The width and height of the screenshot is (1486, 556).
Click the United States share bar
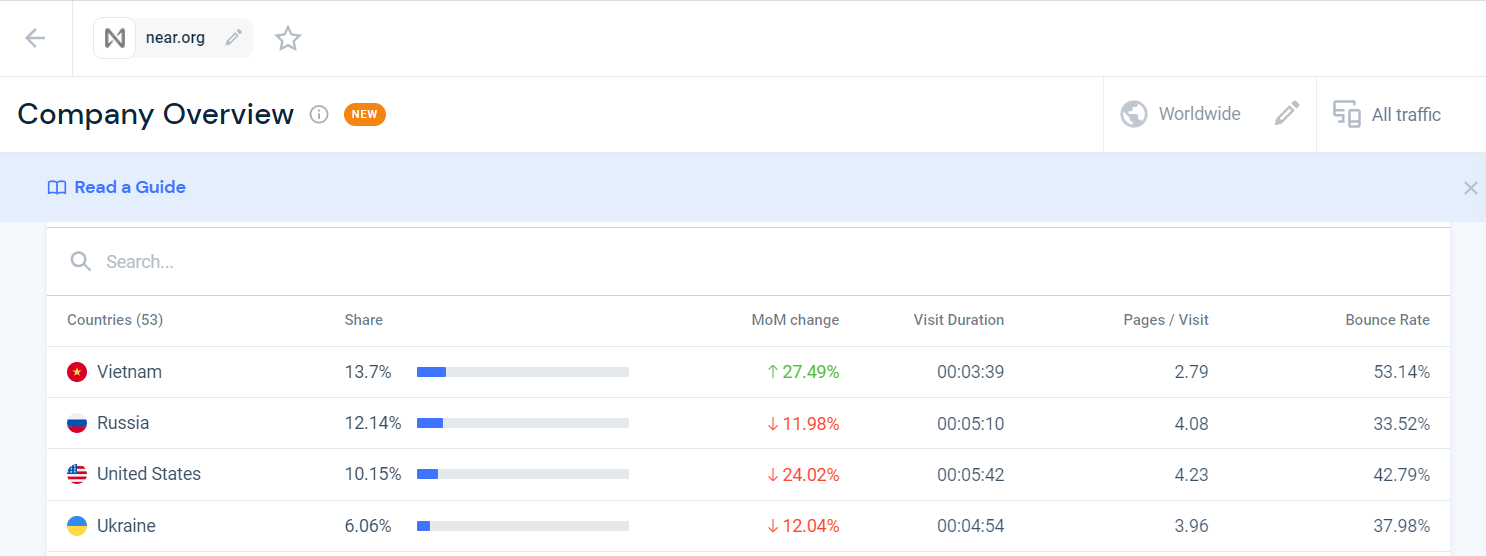click(522, 474)
